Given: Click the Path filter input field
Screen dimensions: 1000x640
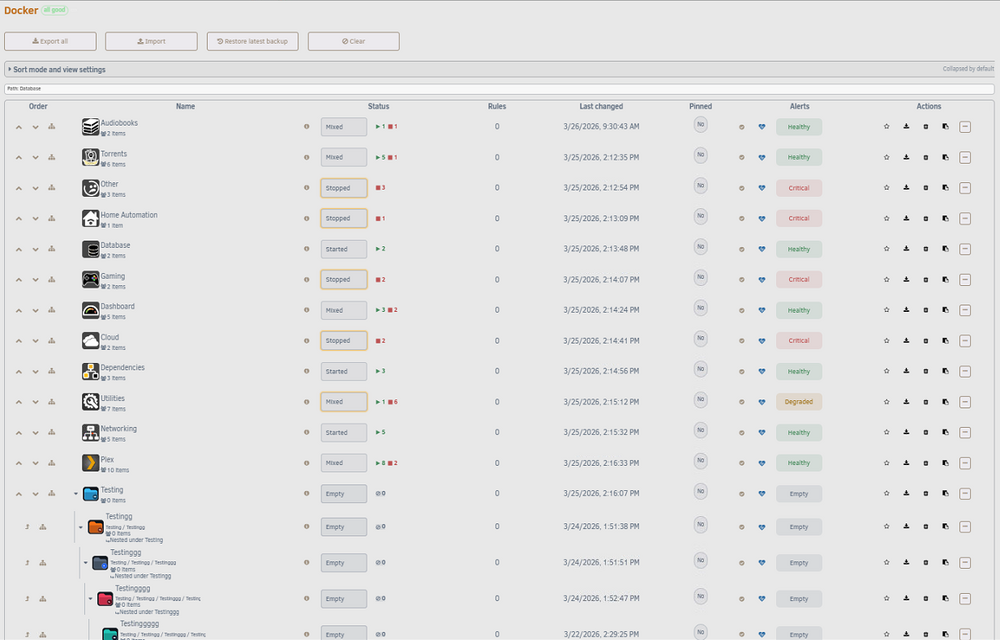Looking at the screenshot, I should (499, 89).
